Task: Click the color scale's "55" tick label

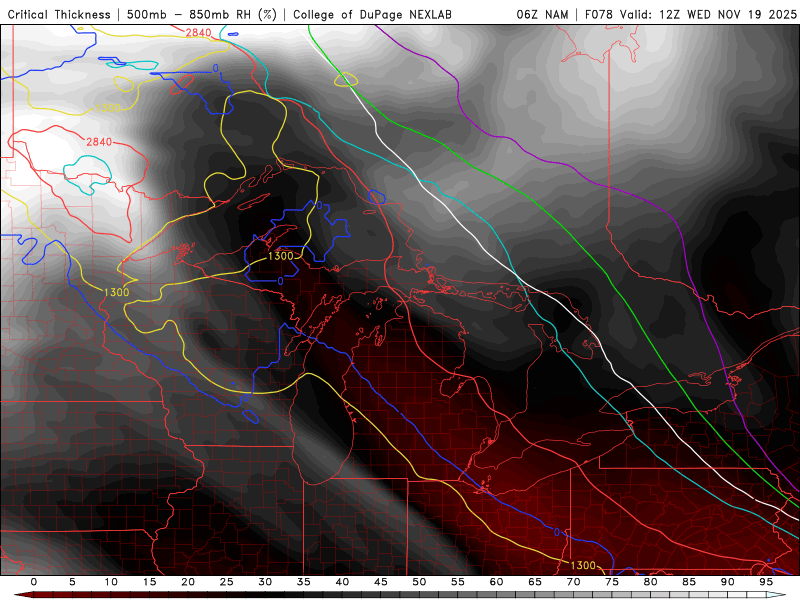Action: point(458,582)
